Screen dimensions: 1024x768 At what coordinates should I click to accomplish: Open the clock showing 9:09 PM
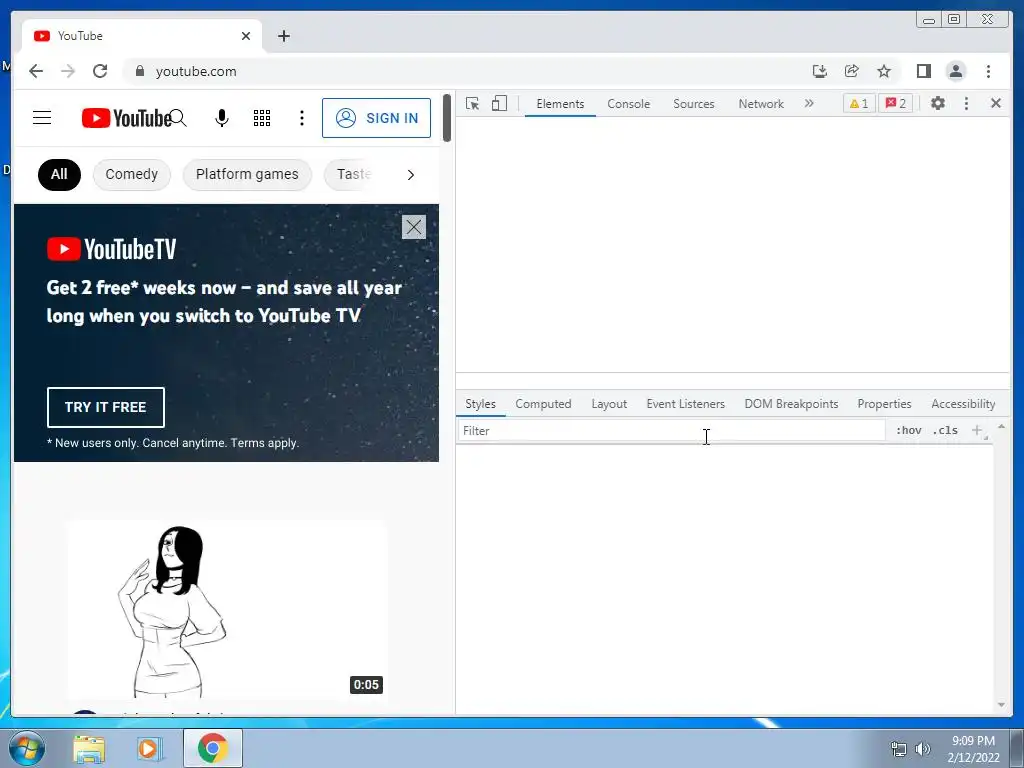point(974,749)
